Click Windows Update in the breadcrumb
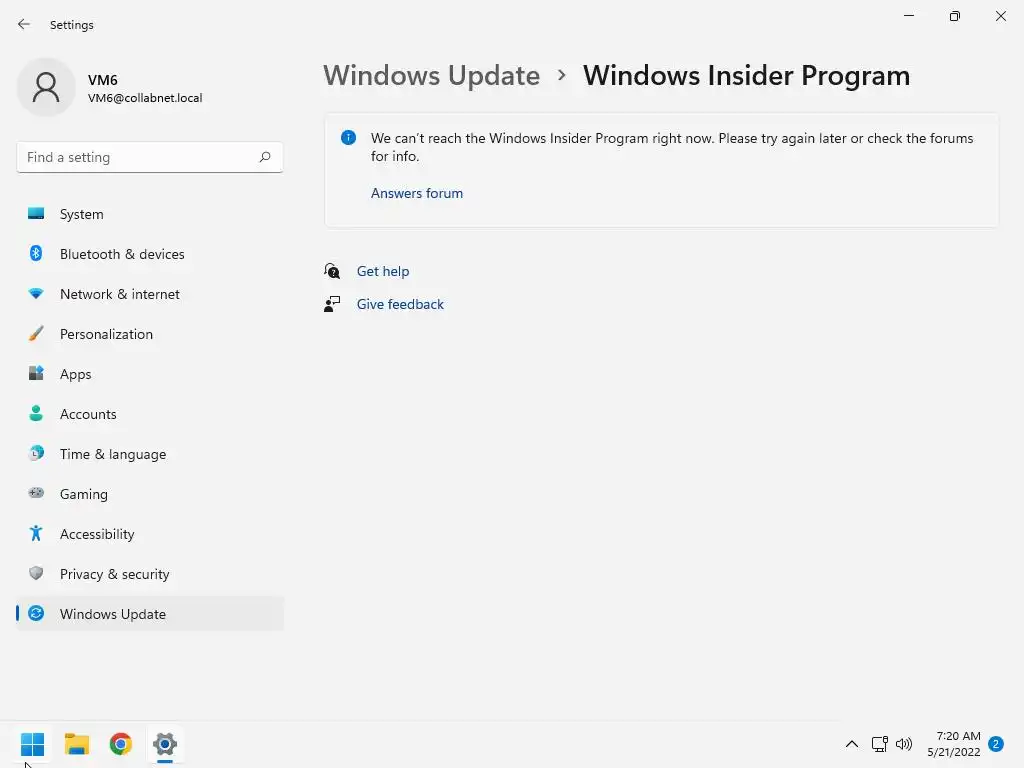The height and width of the screenshot is (768, 1024). pos(432,75)
